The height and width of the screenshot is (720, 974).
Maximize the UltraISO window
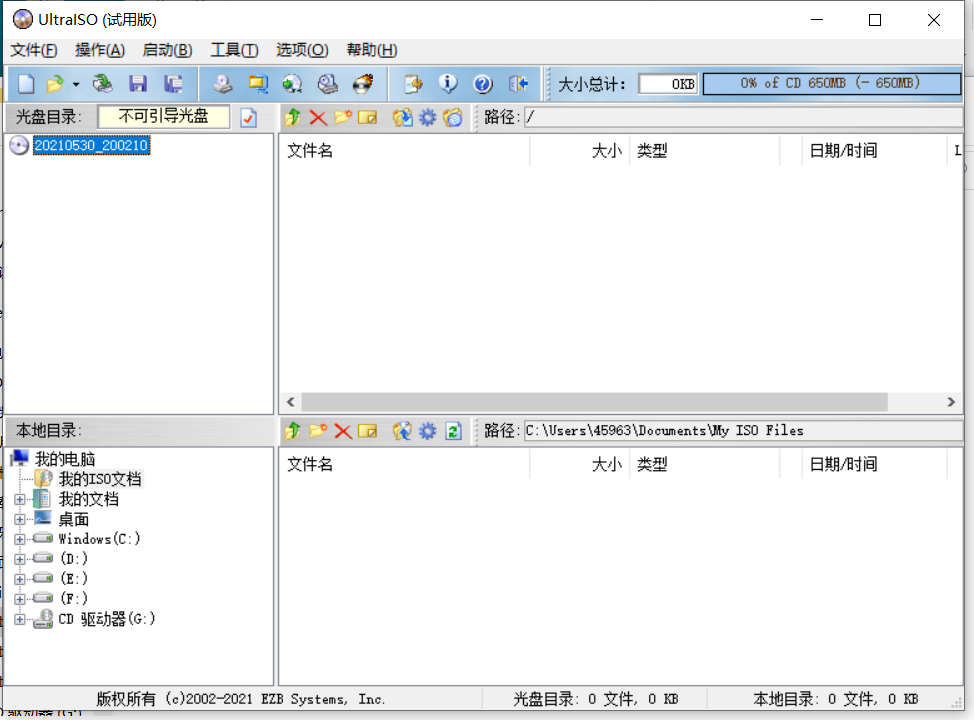pyautogui.click(x=875, y=20)
